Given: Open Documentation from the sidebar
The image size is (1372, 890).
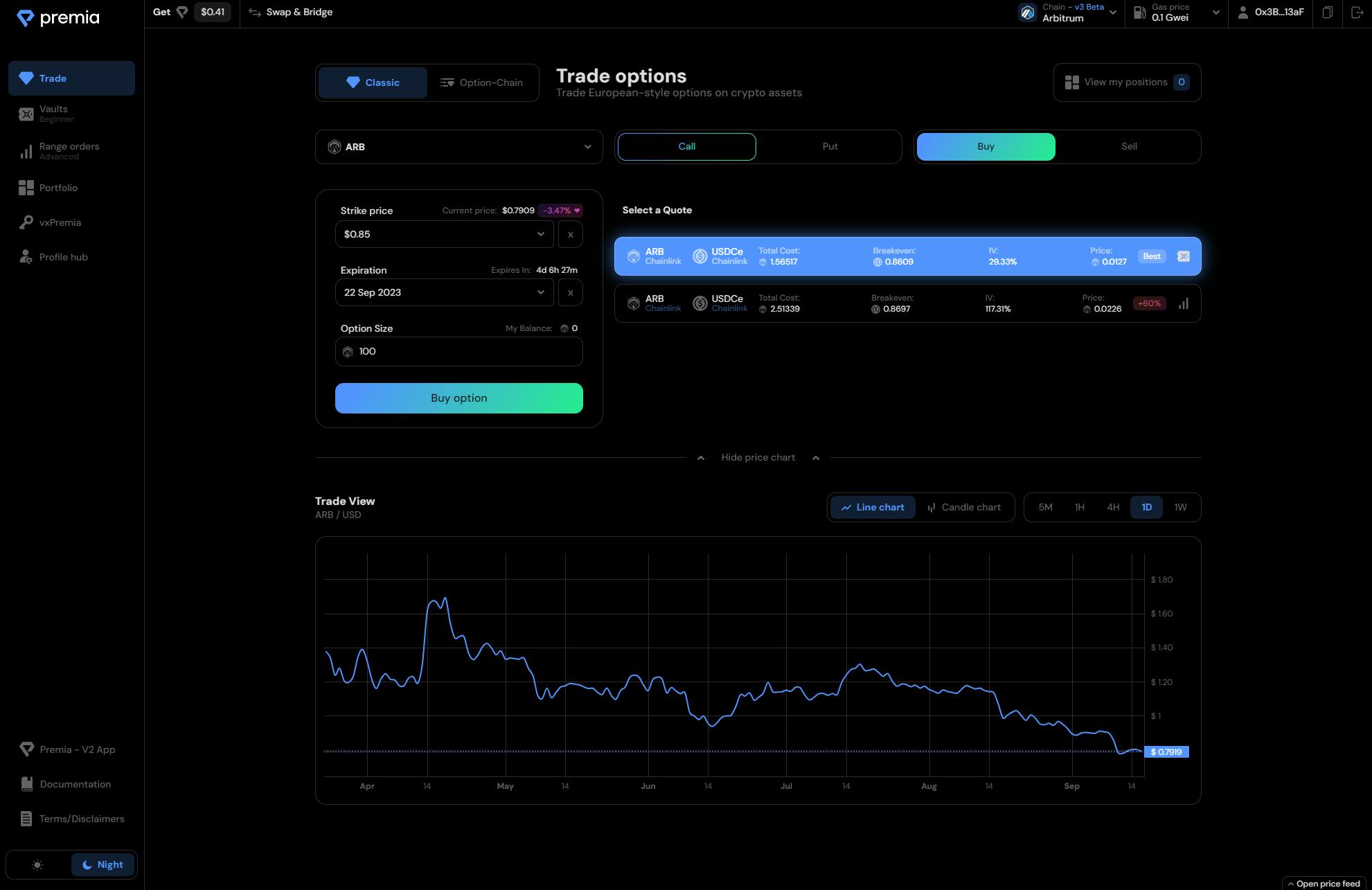Looking at the screenshot, I should click(x=75, y=784).
